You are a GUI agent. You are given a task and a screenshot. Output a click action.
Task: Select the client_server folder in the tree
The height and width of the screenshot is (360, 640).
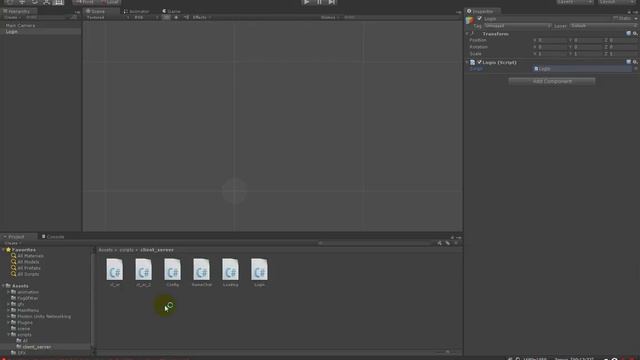pyautogui.click(x=37, y=347)
